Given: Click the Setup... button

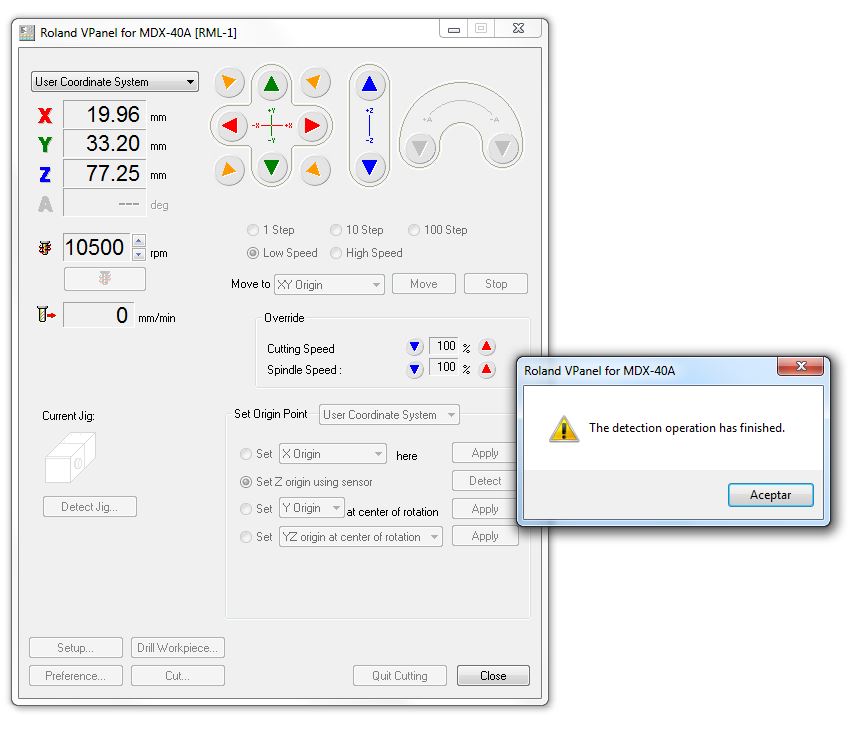Looking at the screenshot, I should 76,648.
